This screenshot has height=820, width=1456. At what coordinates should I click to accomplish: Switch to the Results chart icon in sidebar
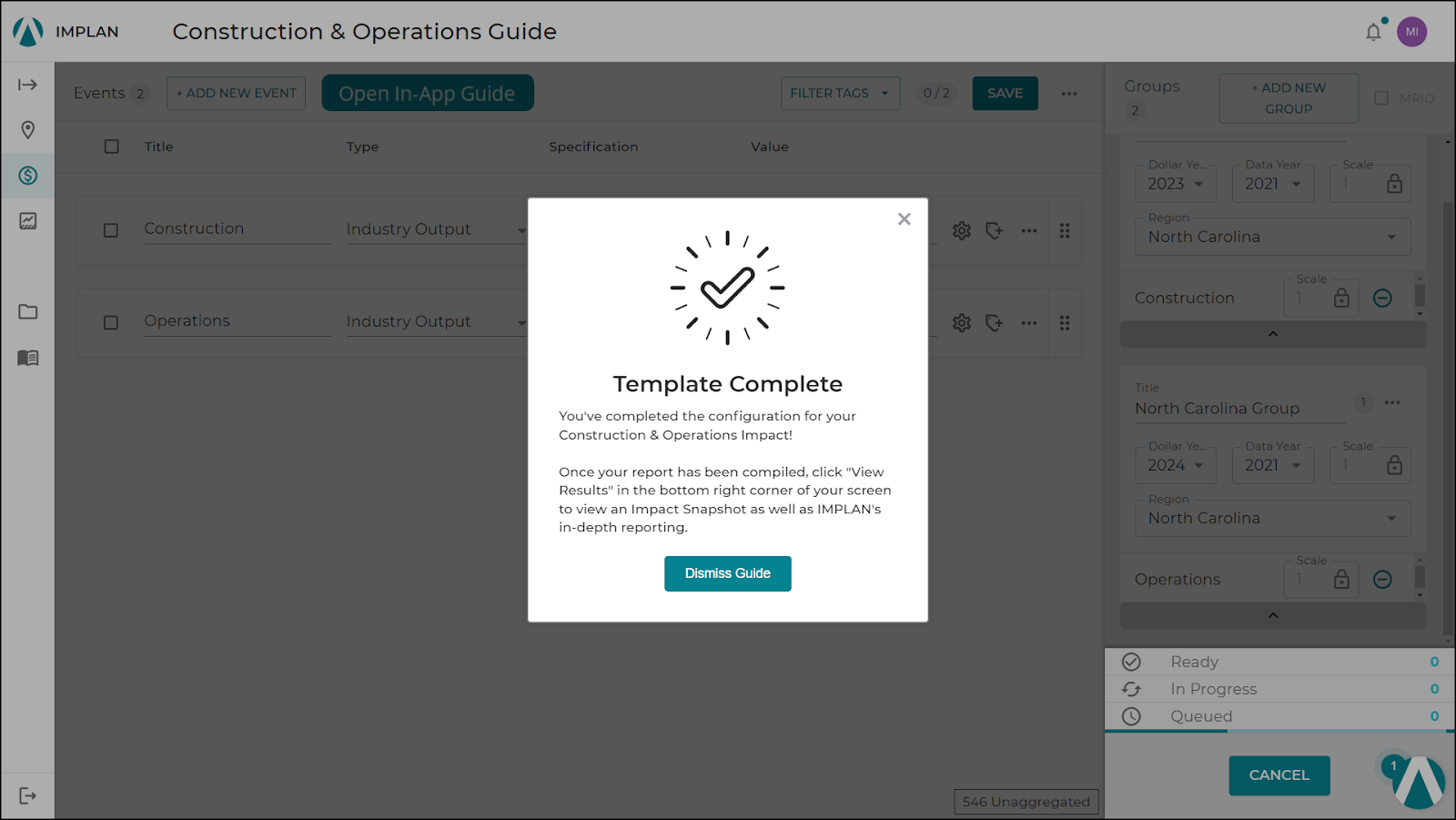27,221
